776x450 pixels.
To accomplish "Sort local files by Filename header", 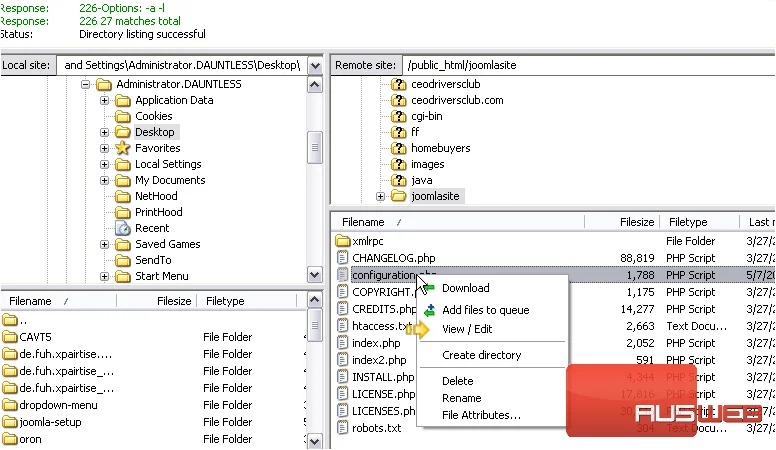I will click(58, 301).
